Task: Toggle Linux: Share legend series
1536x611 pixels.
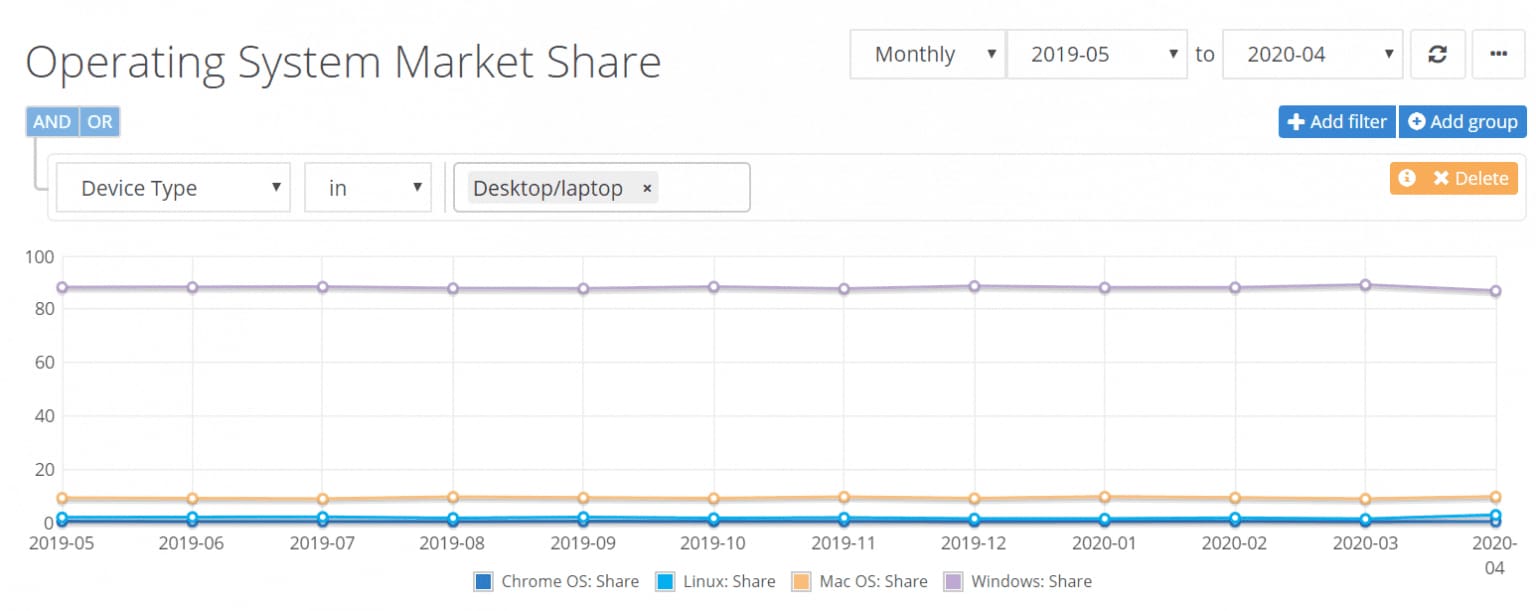Action: coord(715,581)
